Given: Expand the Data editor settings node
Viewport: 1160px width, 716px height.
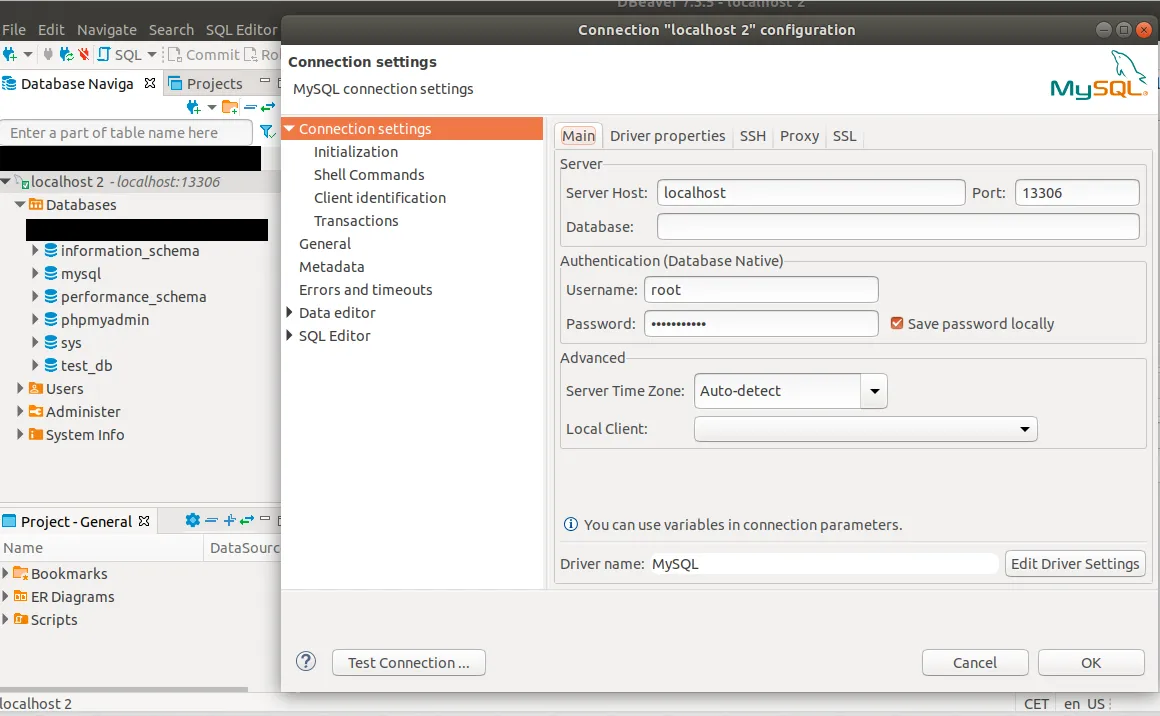Looking at the screenshot, I should pyautogui.click(x=289, y=313).
